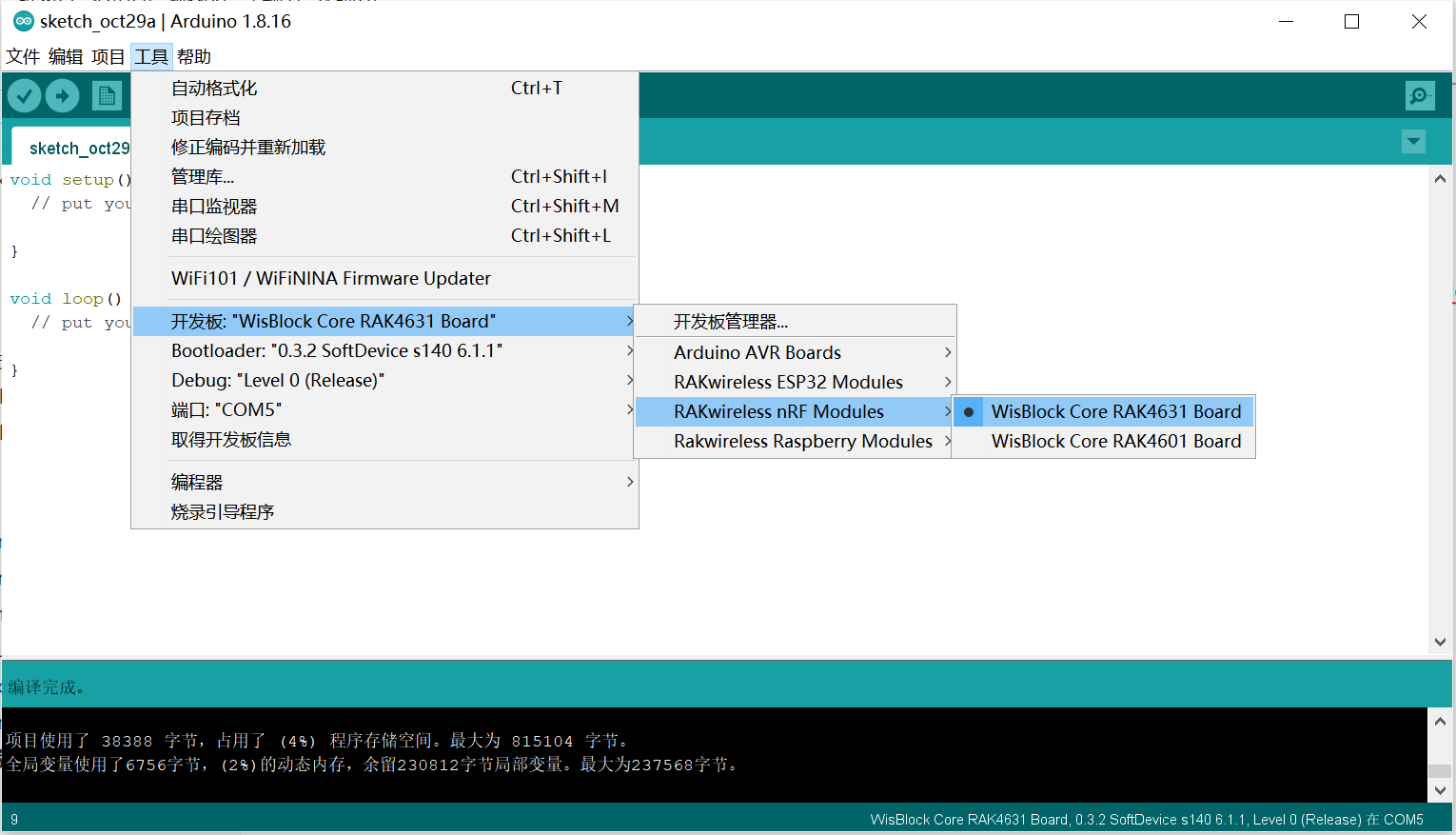
Task: Click the Verify checkmark toolbar icon
Action: pyautogui.click(x=24, y=95)
